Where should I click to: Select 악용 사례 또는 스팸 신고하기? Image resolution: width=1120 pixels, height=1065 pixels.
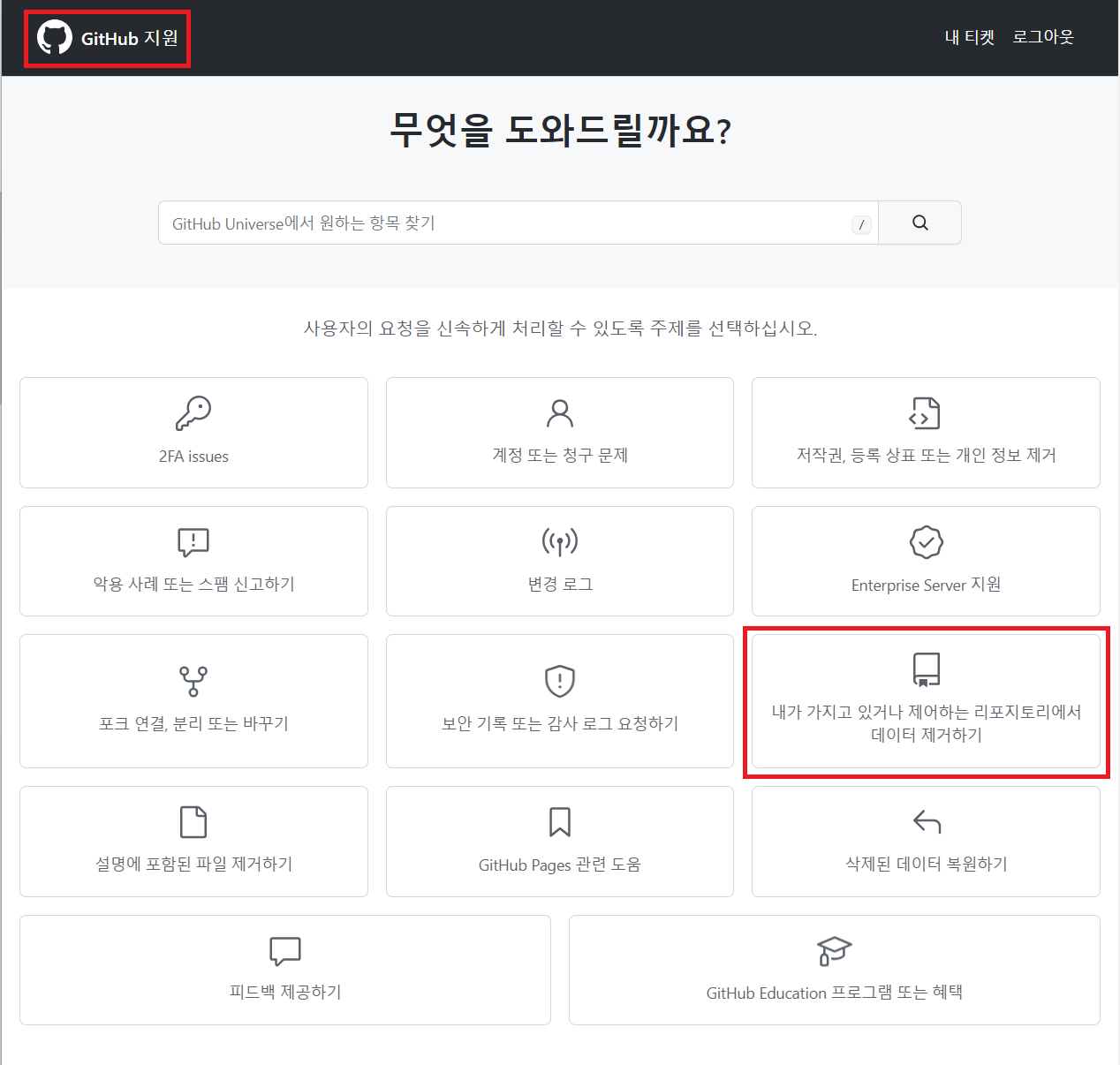[193, 561]
